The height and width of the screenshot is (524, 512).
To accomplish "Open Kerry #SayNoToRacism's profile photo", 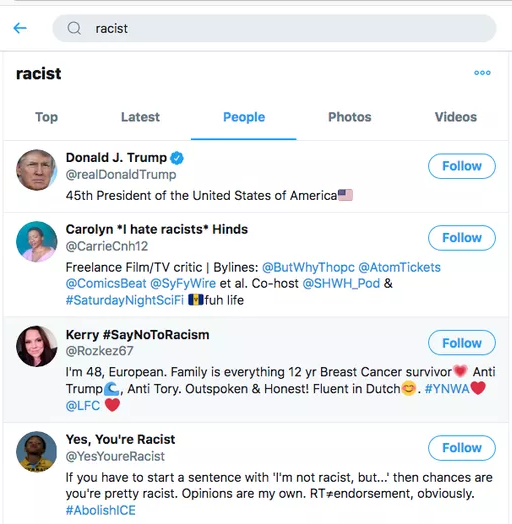I will tap(36, 346).
